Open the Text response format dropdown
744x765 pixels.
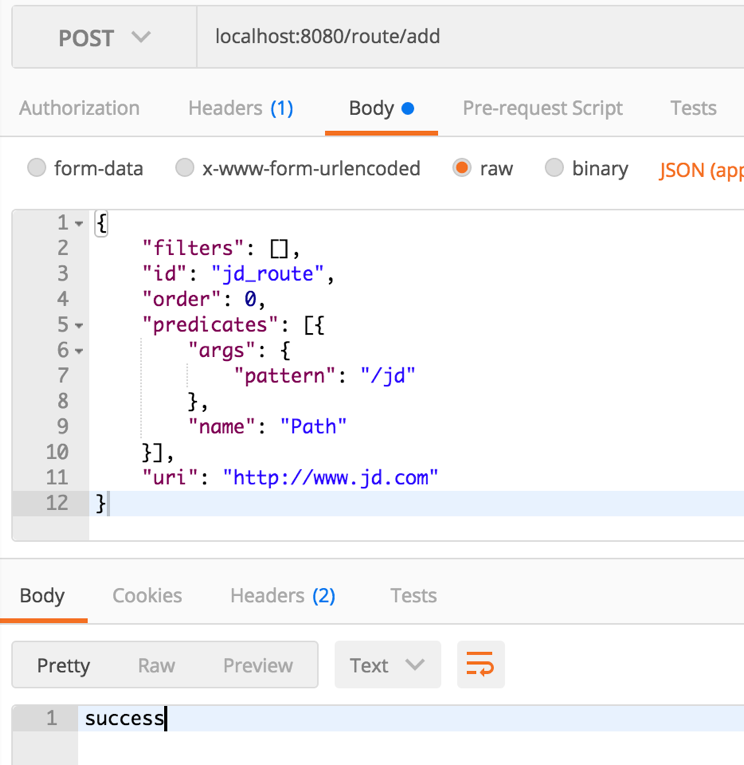pyautogui.click(x=386, y=665)
